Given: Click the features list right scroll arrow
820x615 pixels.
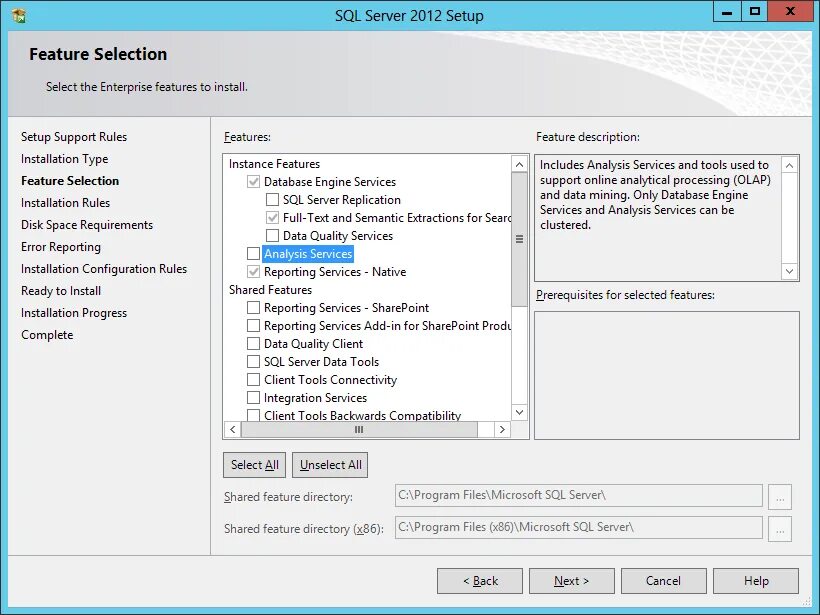Looking at the screenshot, I should point(502,429).
